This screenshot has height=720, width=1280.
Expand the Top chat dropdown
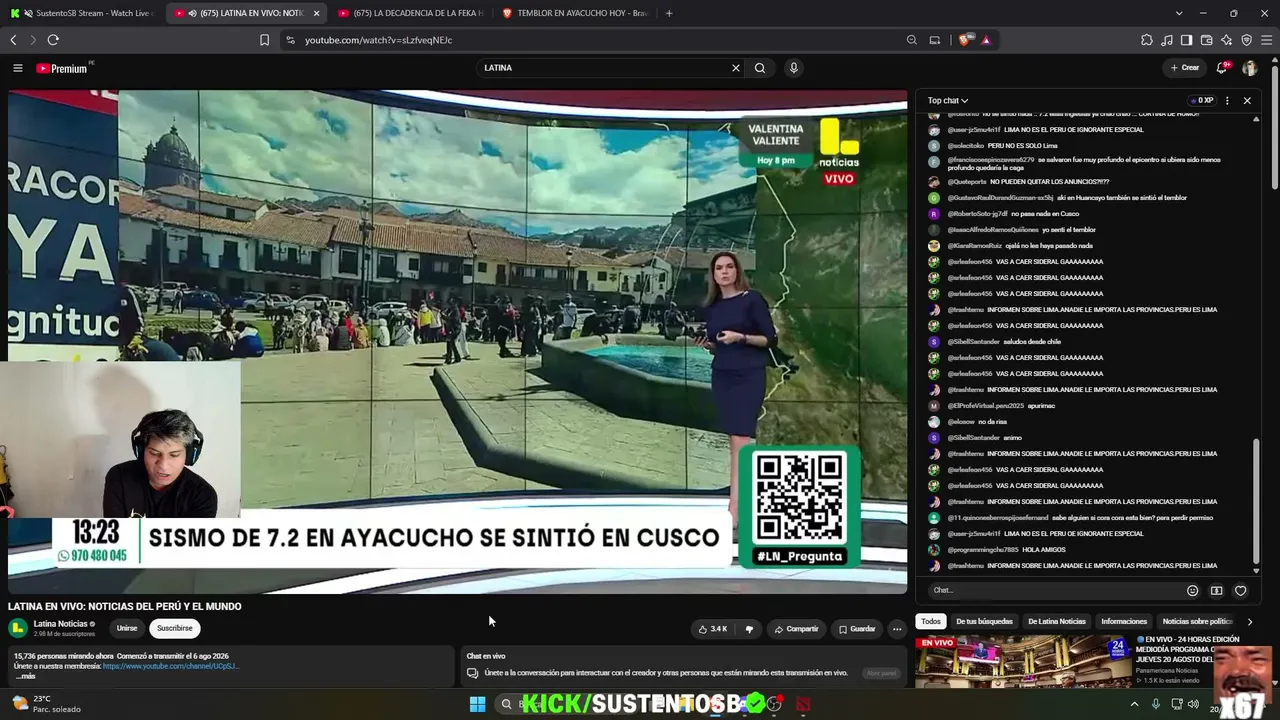coord(947,101)
